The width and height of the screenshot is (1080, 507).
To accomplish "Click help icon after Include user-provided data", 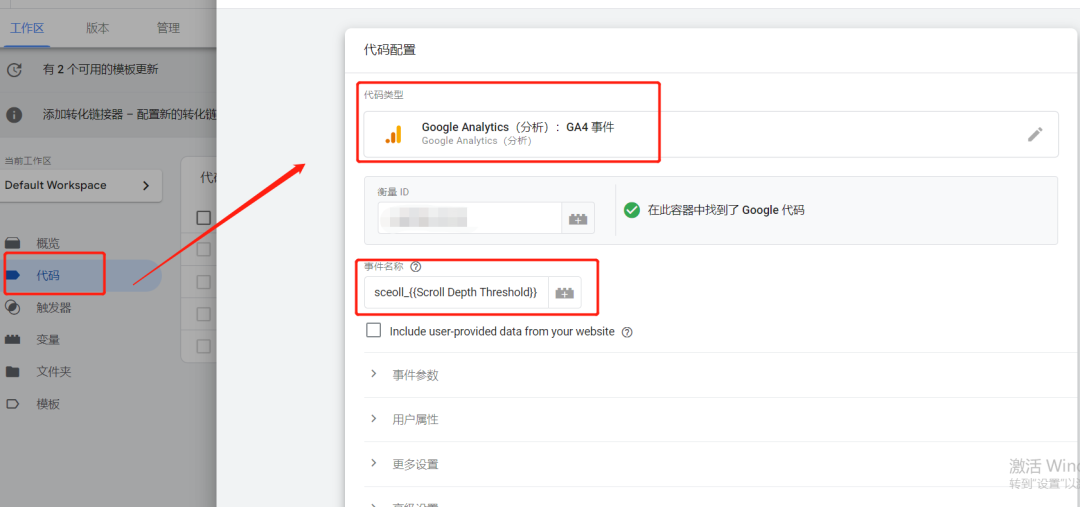I will (x=627, y=332).
